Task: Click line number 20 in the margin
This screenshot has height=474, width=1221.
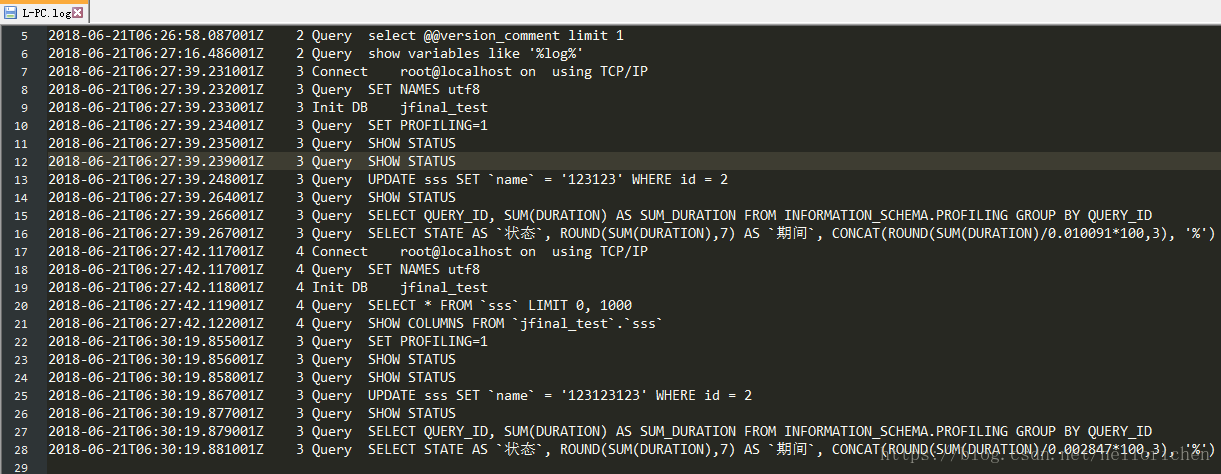Action: click(x=22, y=306)
